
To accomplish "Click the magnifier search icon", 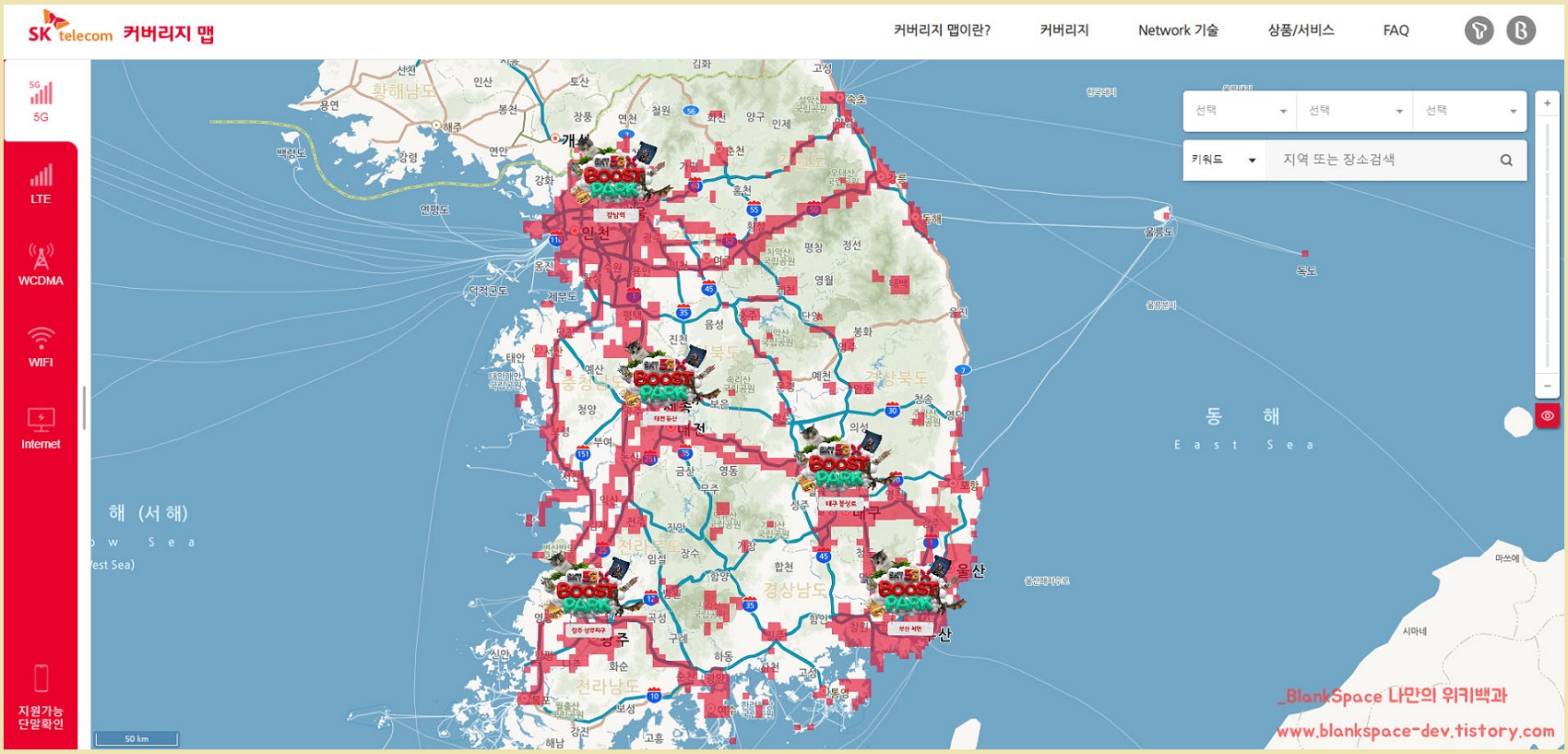I will (1506, 160).
